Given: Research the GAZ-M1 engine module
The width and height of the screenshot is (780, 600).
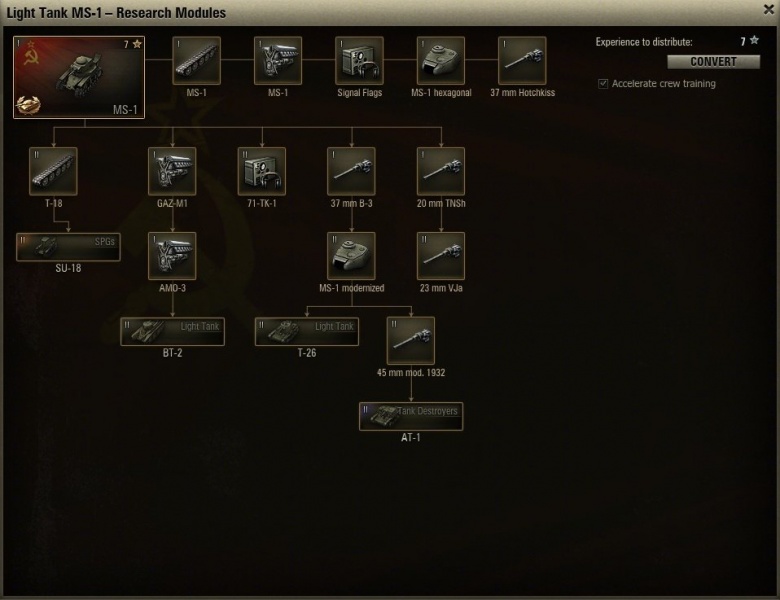Looking at the screenshot, I should coord(172,171).
